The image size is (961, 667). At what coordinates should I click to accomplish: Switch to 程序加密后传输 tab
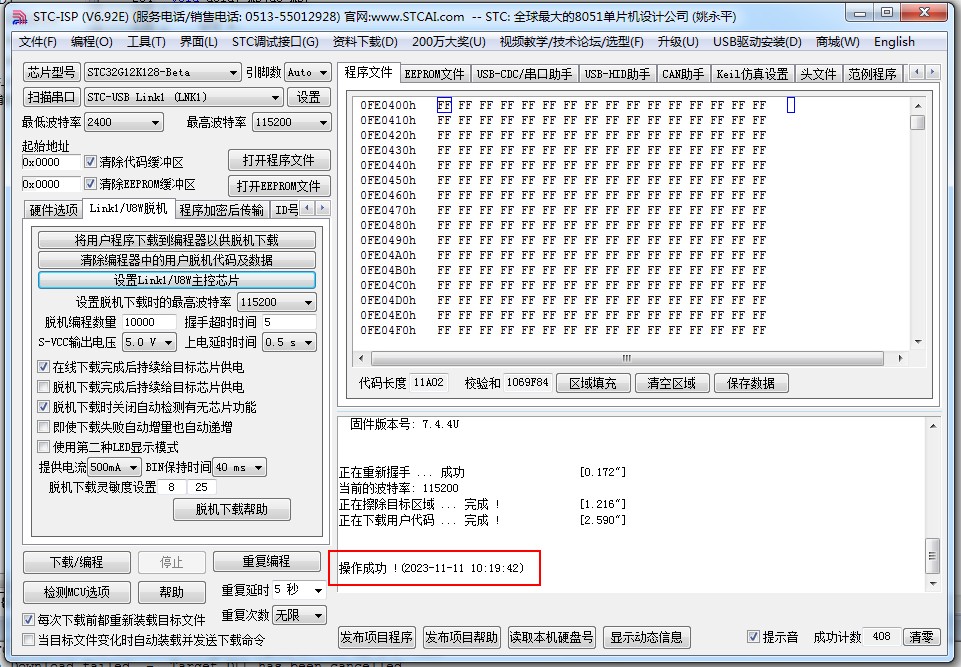click(x=221, y=210)
